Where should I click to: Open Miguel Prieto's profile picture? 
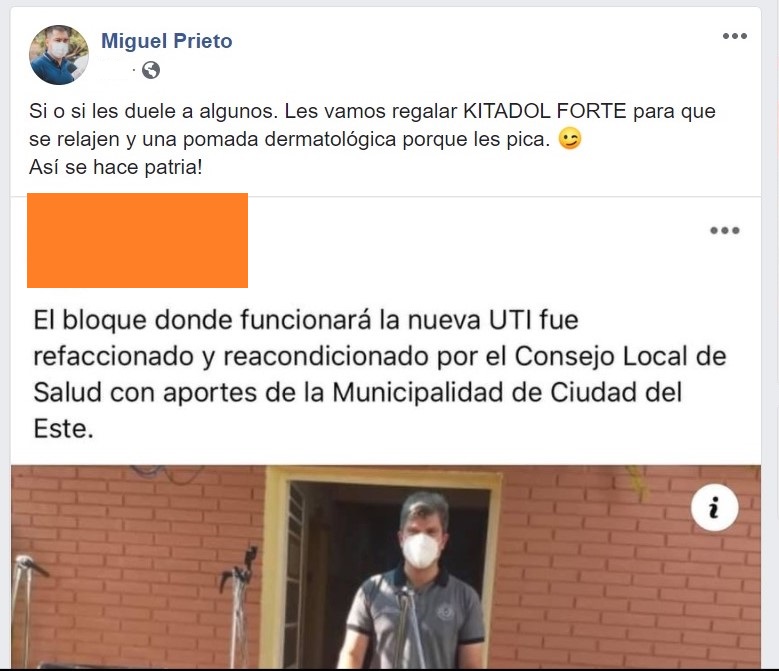click(x=59, y=55)
